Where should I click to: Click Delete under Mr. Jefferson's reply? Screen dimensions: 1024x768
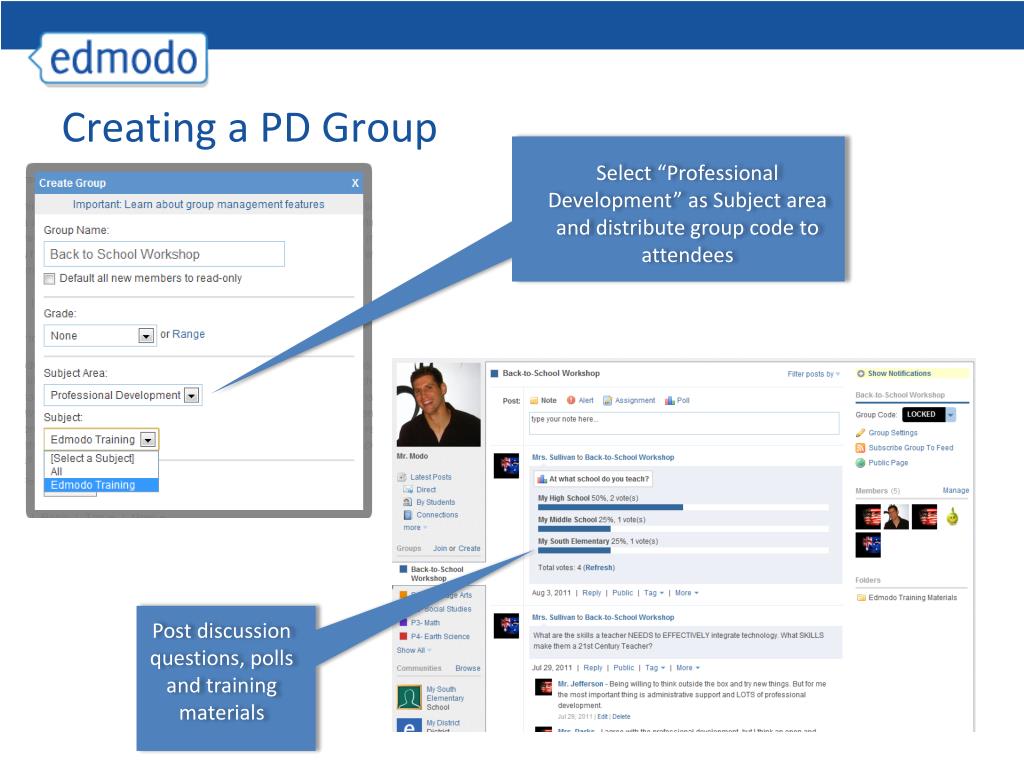[622, 717]
